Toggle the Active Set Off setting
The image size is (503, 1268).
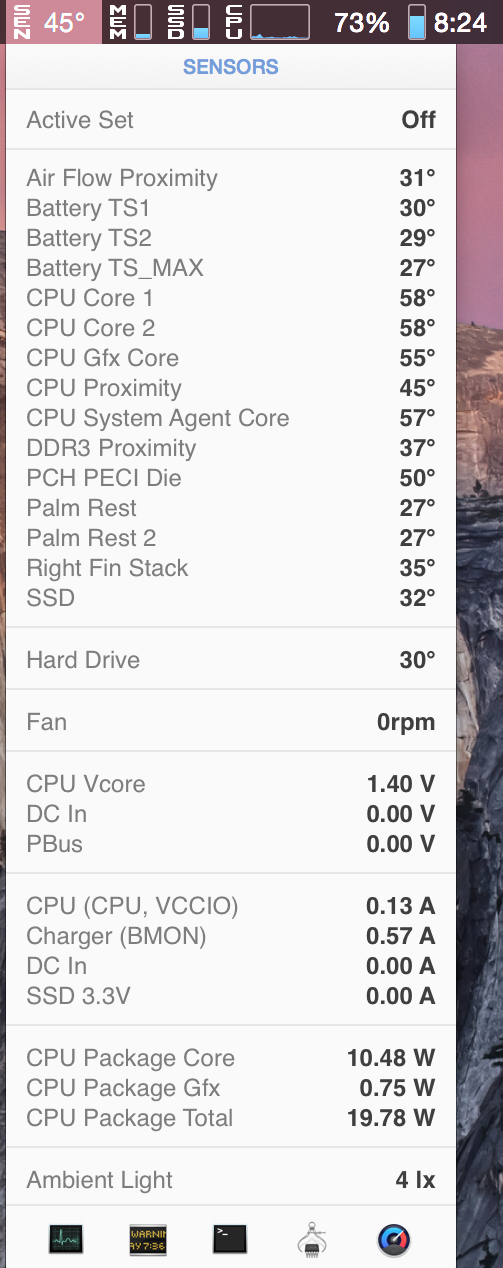tap(231, 120)
